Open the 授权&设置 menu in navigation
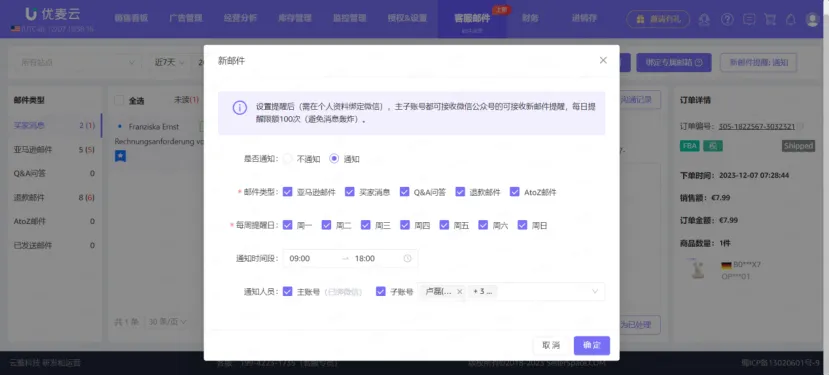Viewport: 830px width, 376px height. pos(407,18)
